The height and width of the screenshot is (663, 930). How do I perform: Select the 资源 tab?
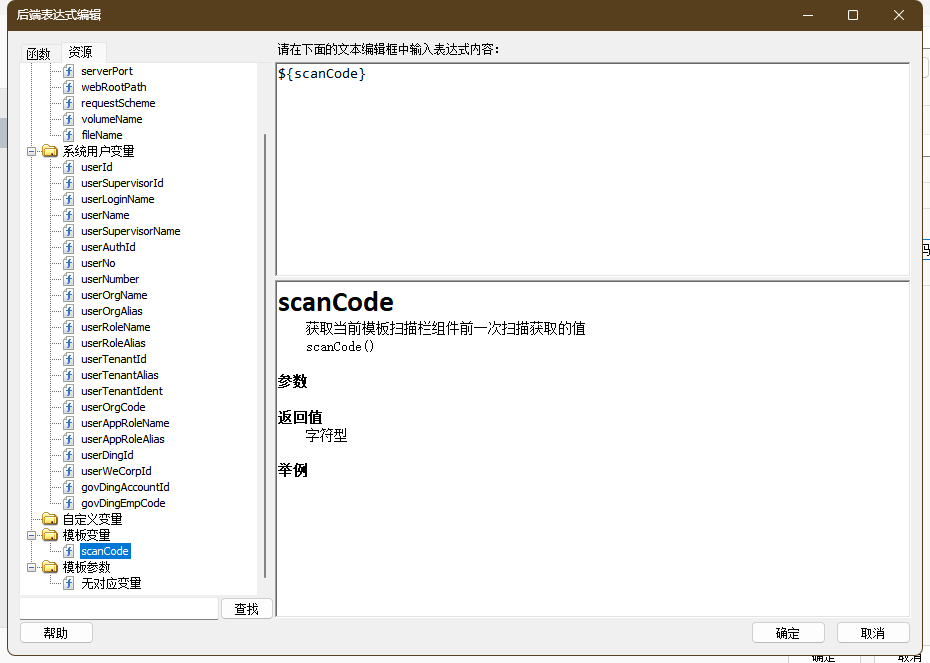coord(81,54)
